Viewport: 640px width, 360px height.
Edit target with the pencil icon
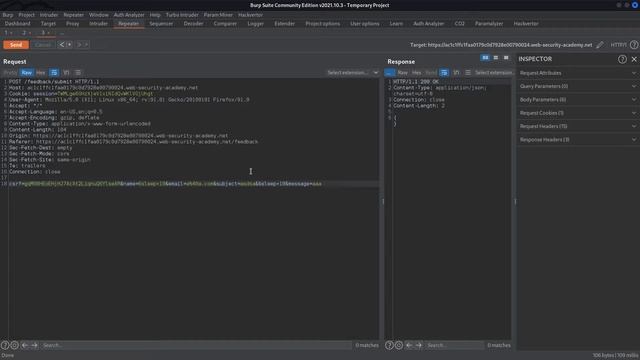click(600, 45)
